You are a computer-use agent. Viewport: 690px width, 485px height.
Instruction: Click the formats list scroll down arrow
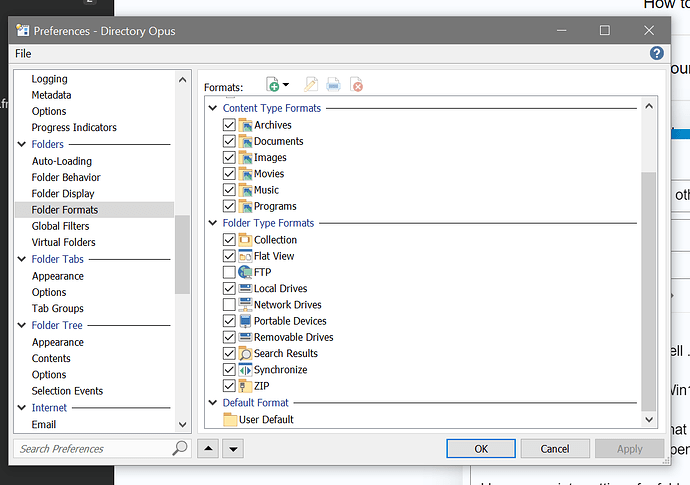649,419
